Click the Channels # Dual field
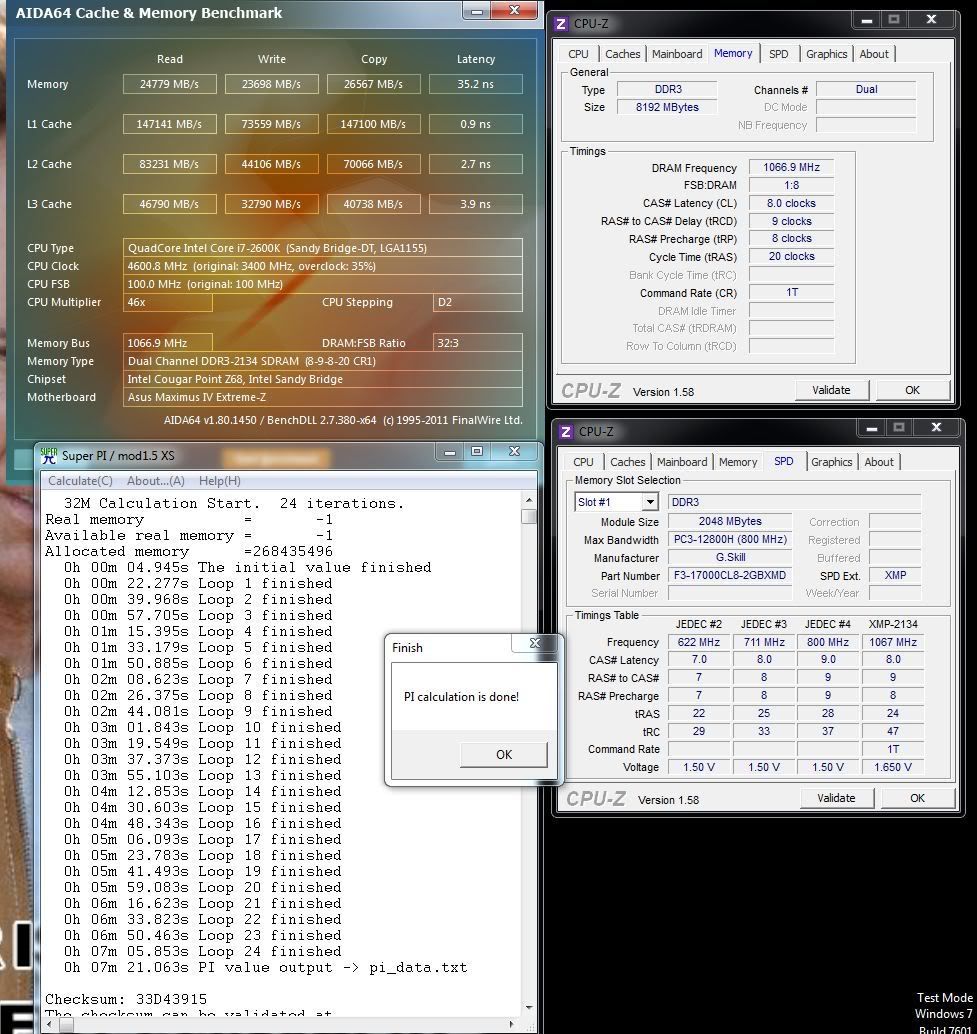Image resolution: width=977 pixels, height=1034 pixels. pos(866,90)
